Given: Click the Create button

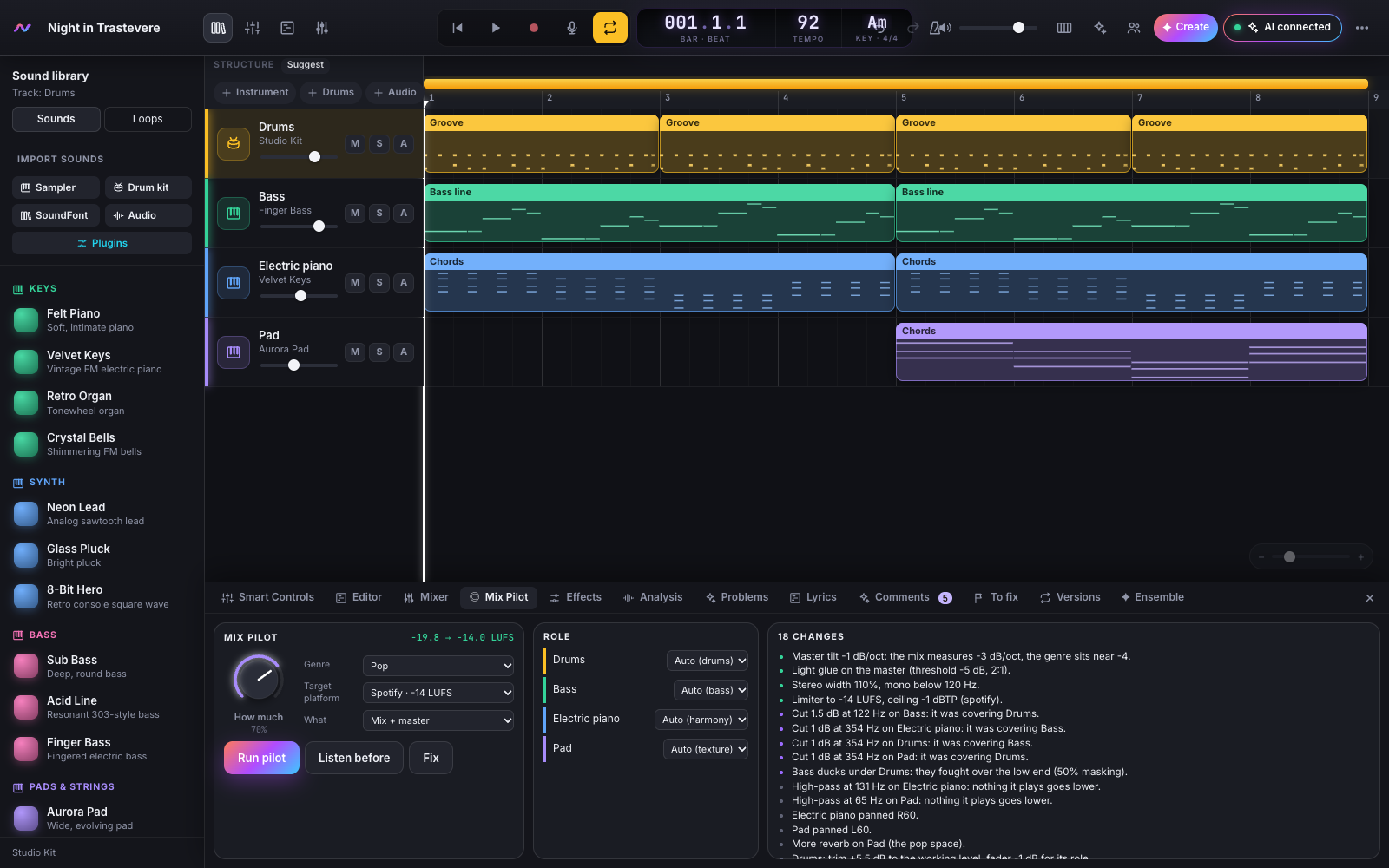Looking at the screenshot, I should click(1185, 28).
